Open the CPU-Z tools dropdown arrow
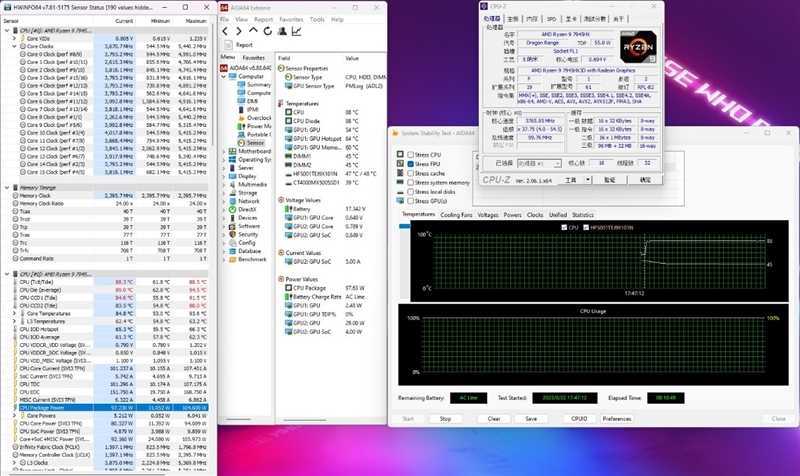 (x=588, y=180)
